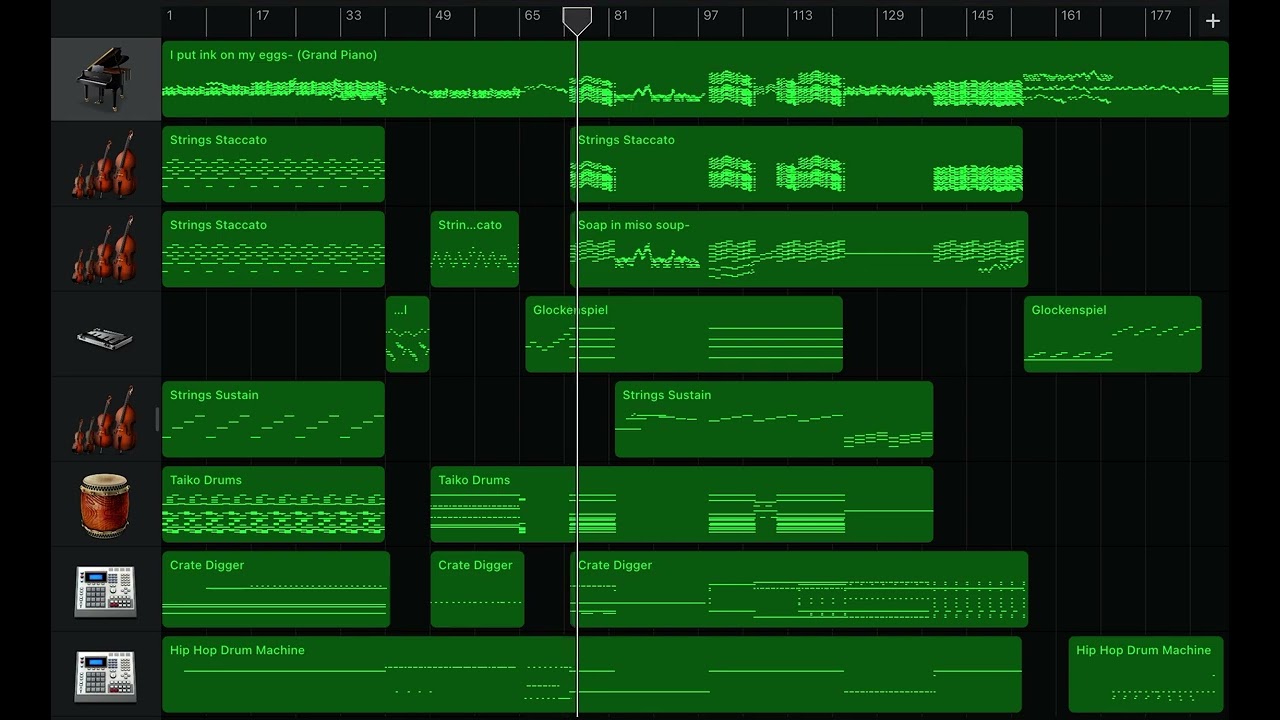Tap bar 97 on the ruler

click(710, 16)
